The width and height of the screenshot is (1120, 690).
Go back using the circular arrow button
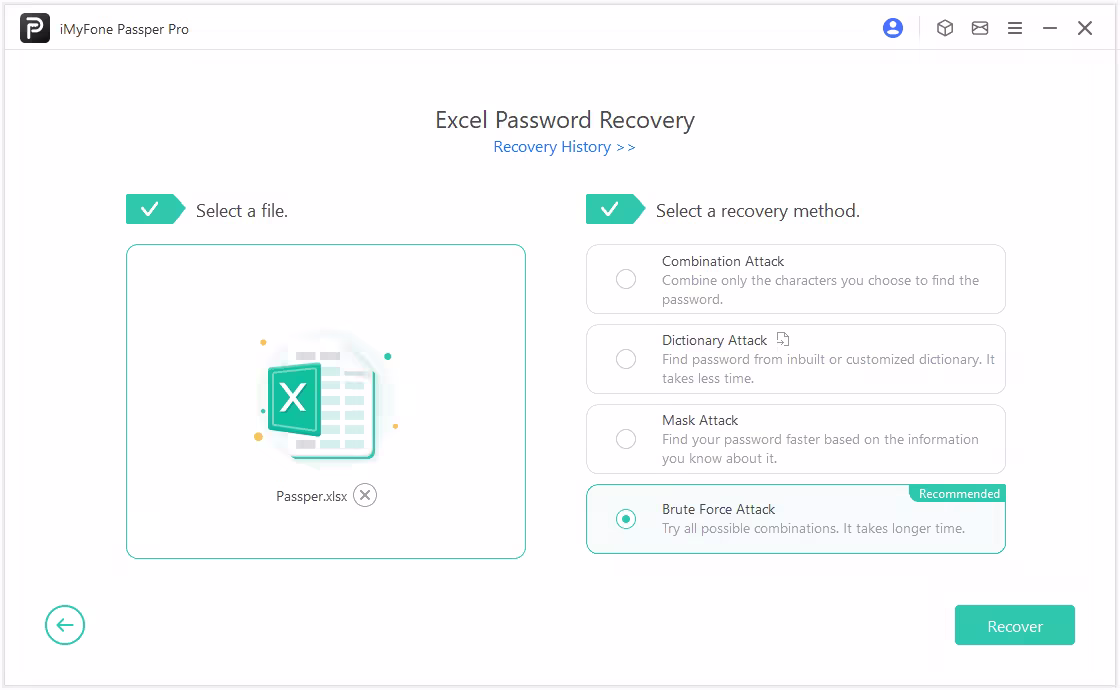[65, 625]
